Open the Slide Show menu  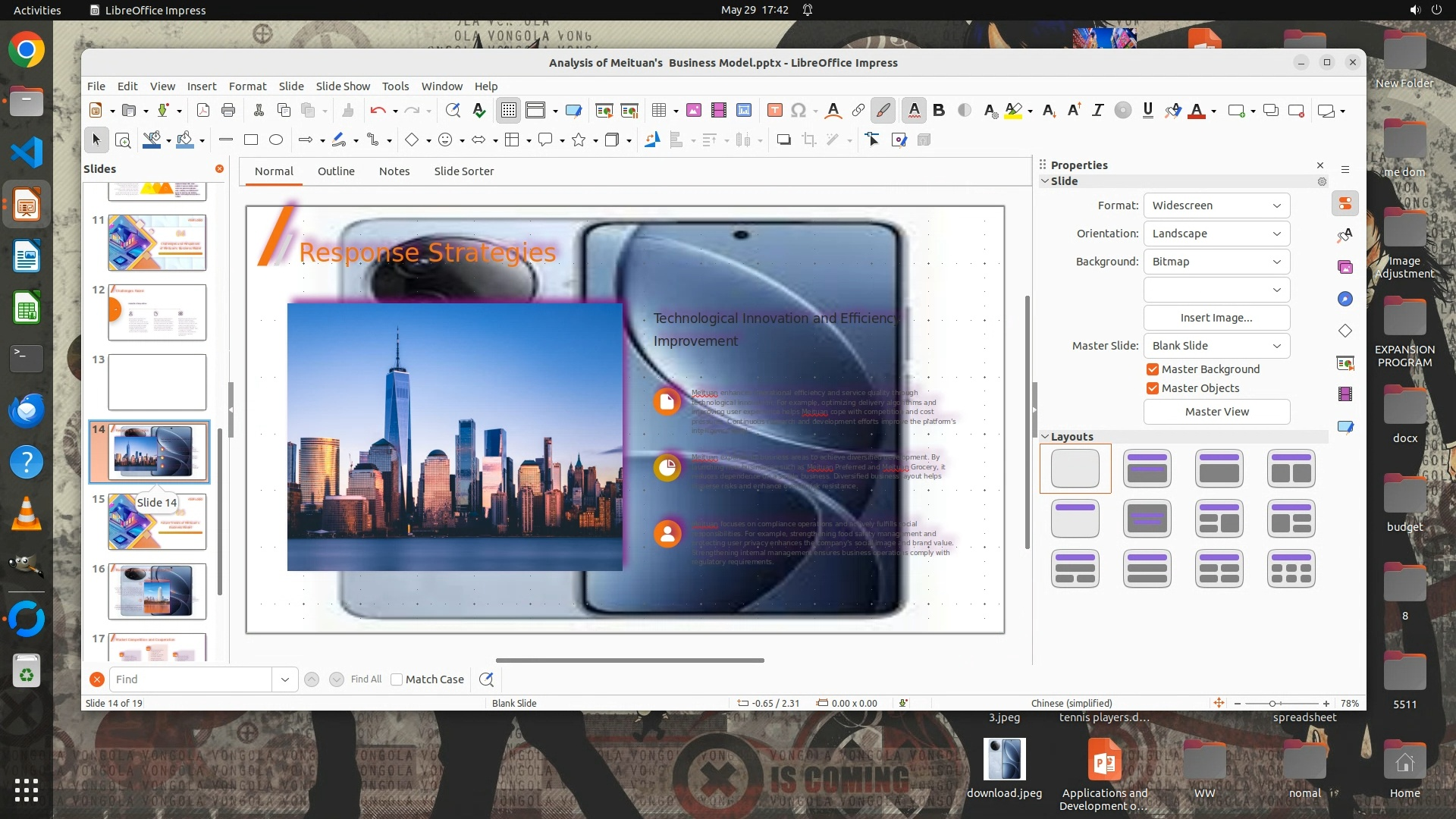[343, 86]
